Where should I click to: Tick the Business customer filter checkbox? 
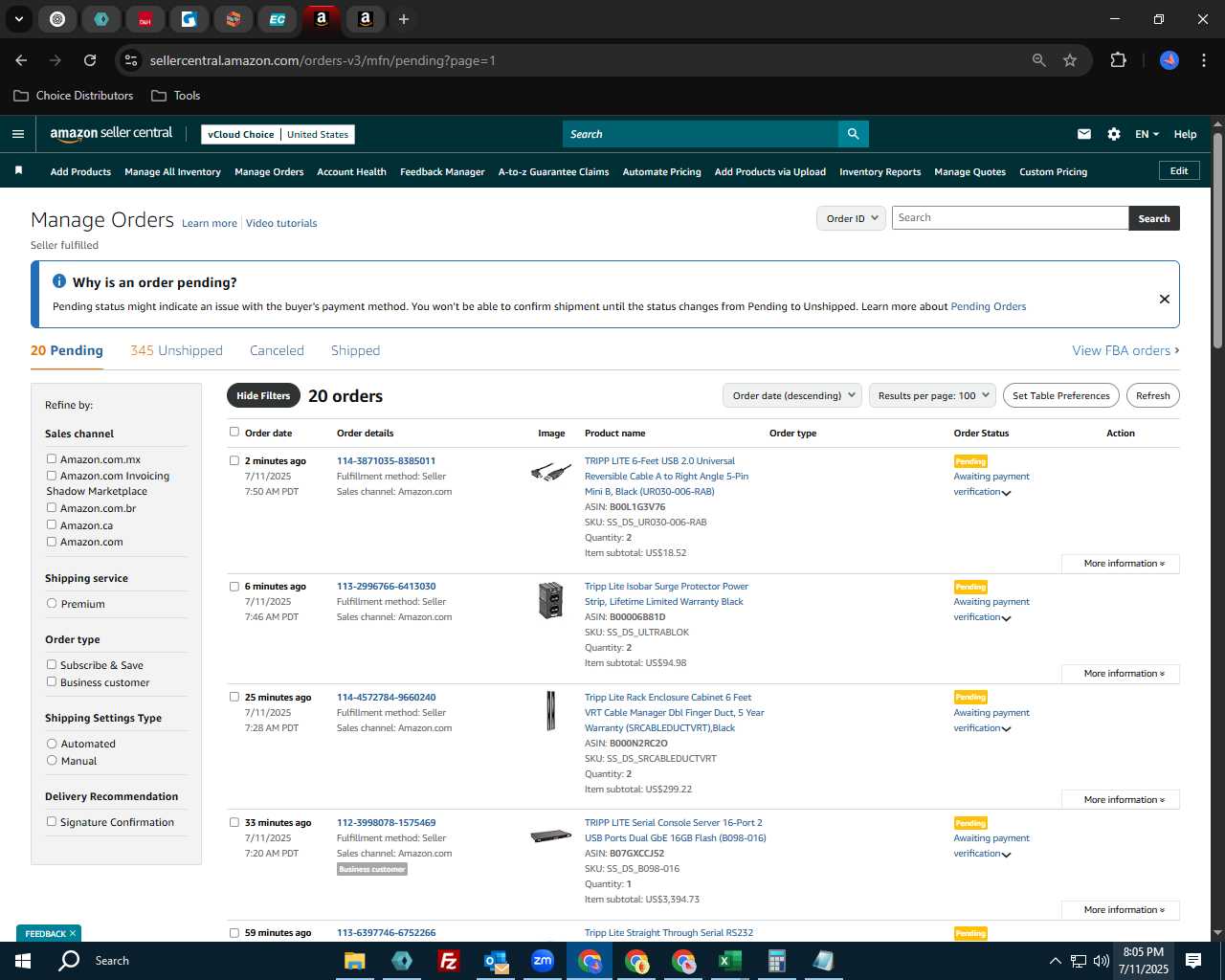pyautogui.click(x=52, y=681)
